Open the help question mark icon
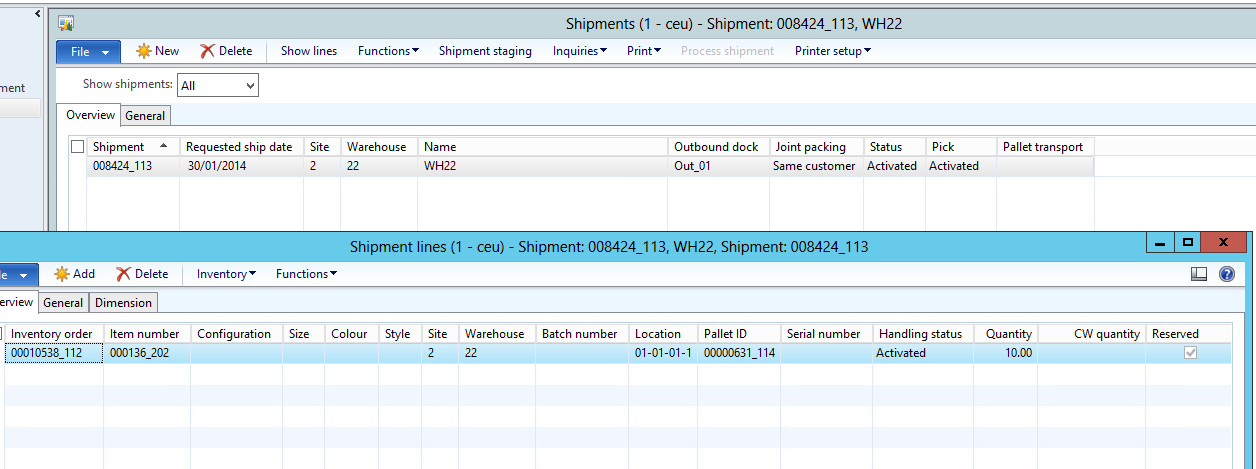The height and width of the screenshot is (469, 1256). tap(1227, 274)
